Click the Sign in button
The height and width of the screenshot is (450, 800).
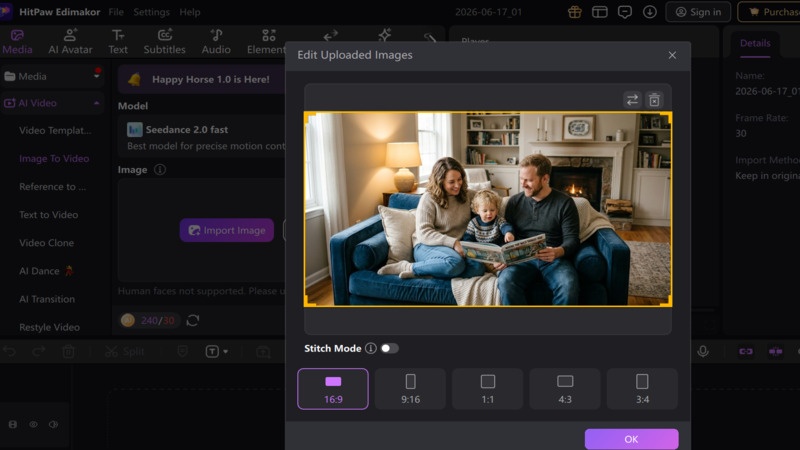click(698, 12)
